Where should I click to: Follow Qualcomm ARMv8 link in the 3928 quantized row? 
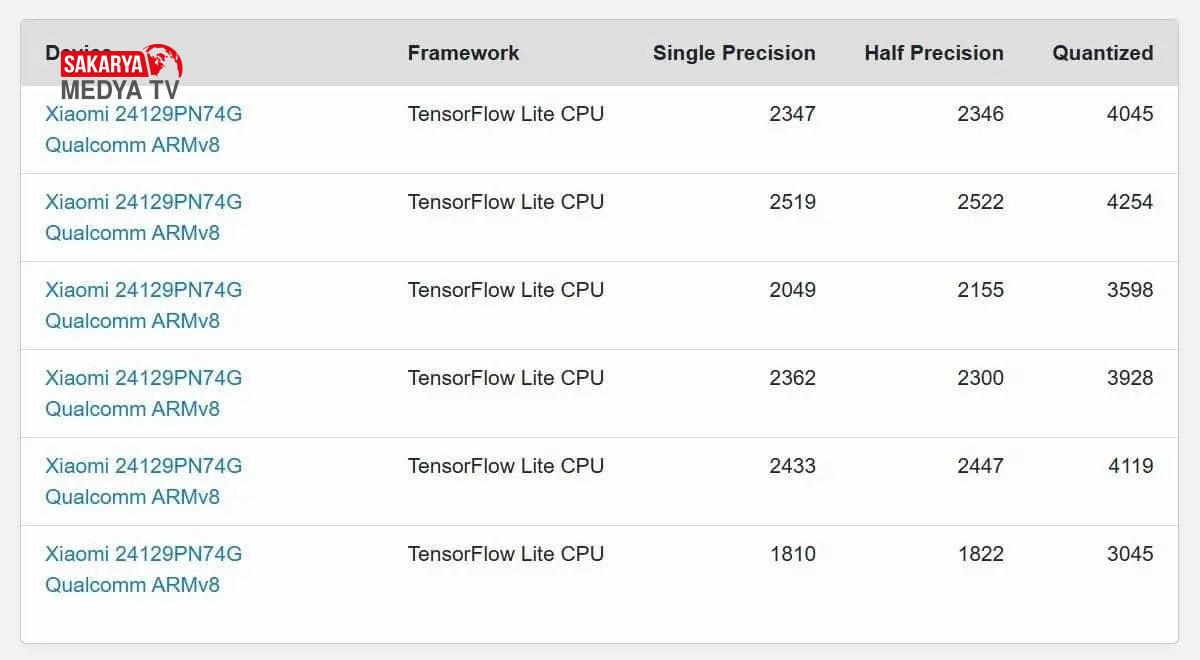click(132, 409)
